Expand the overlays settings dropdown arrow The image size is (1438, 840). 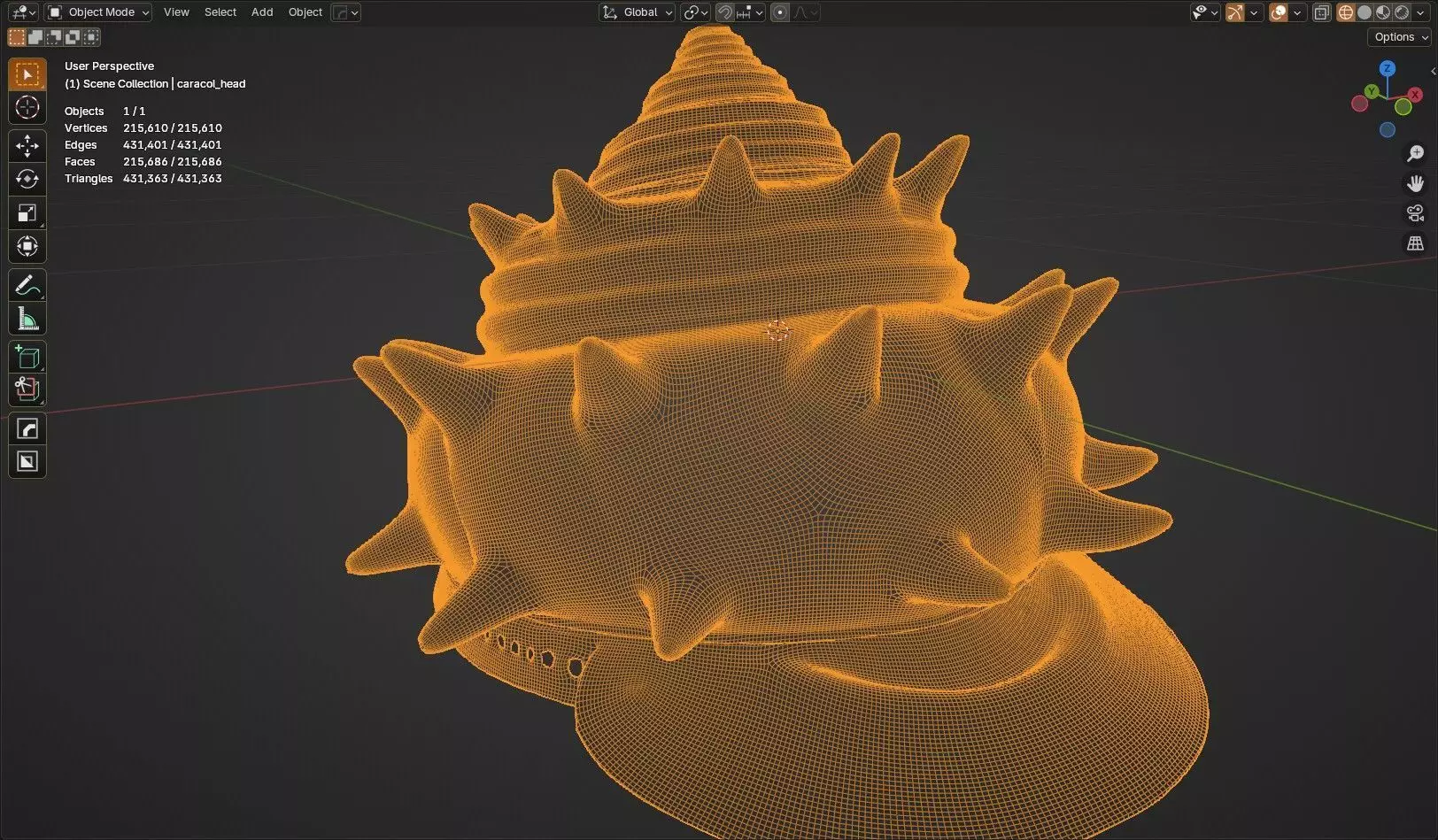(x=1297, y=12)
